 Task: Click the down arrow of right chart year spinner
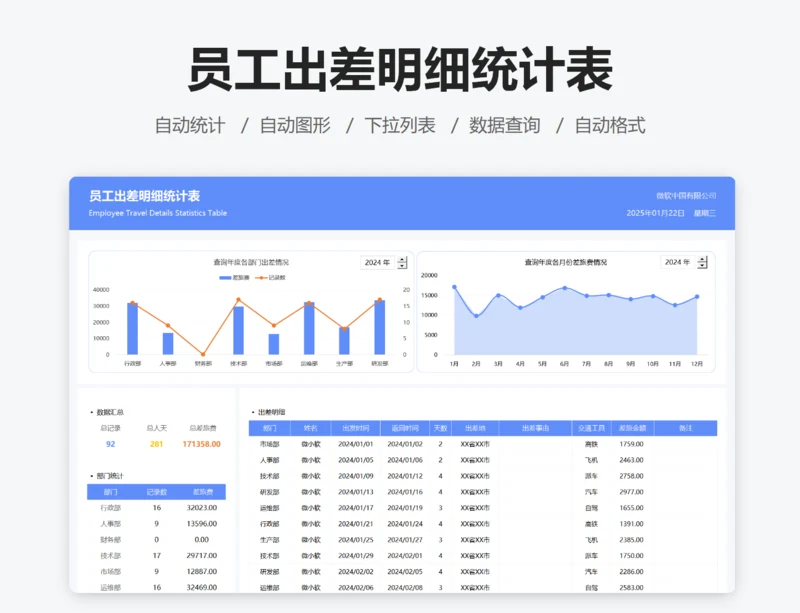pos(702,266)
